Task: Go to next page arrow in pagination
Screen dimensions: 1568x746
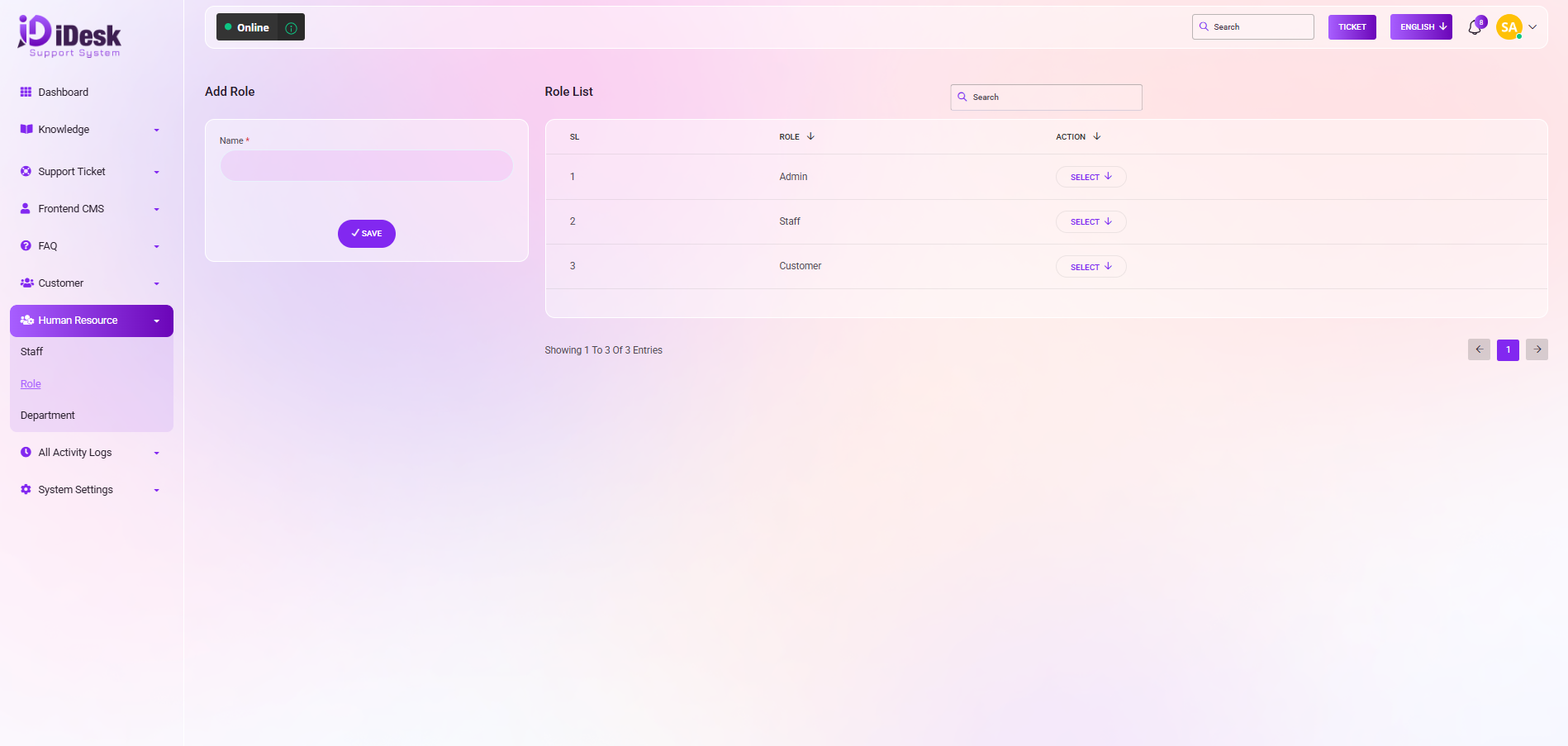Action: coord(1537,349)
